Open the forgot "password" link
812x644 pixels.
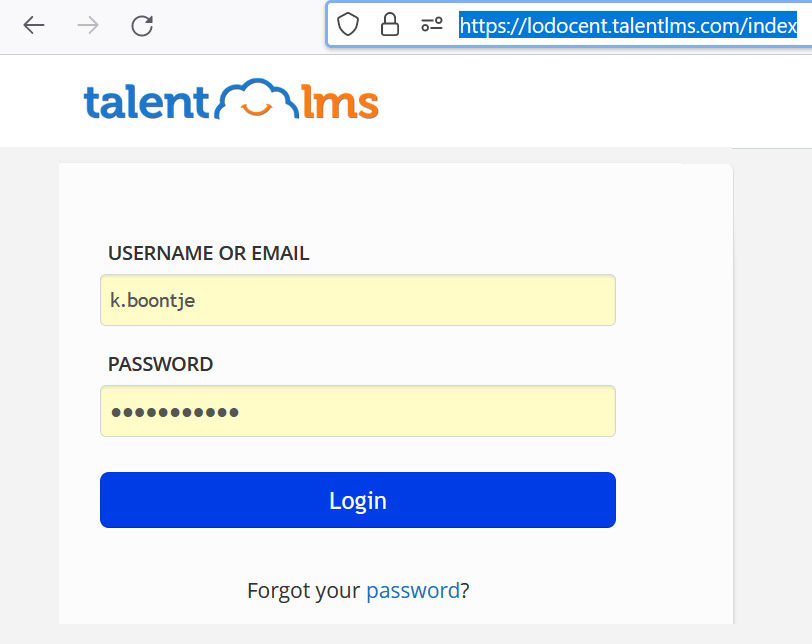coord(413,591)
